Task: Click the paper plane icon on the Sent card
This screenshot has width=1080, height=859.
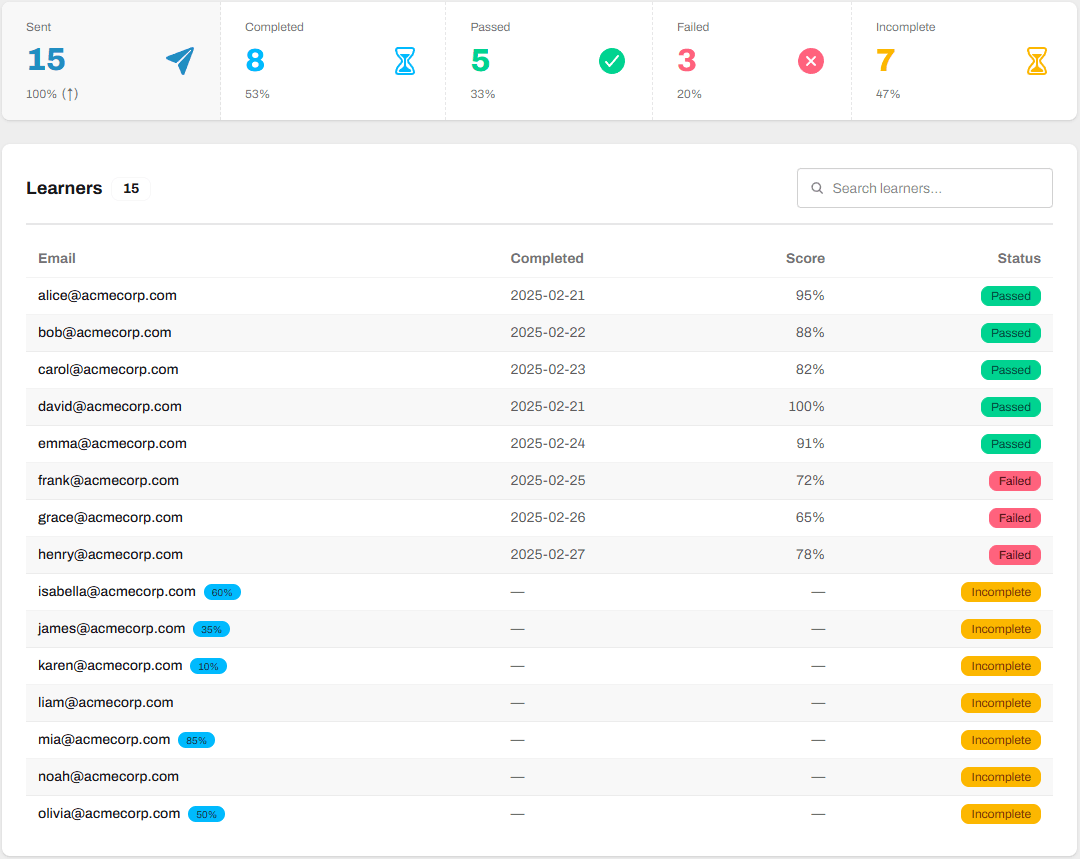Action: [x=182, y=61]
